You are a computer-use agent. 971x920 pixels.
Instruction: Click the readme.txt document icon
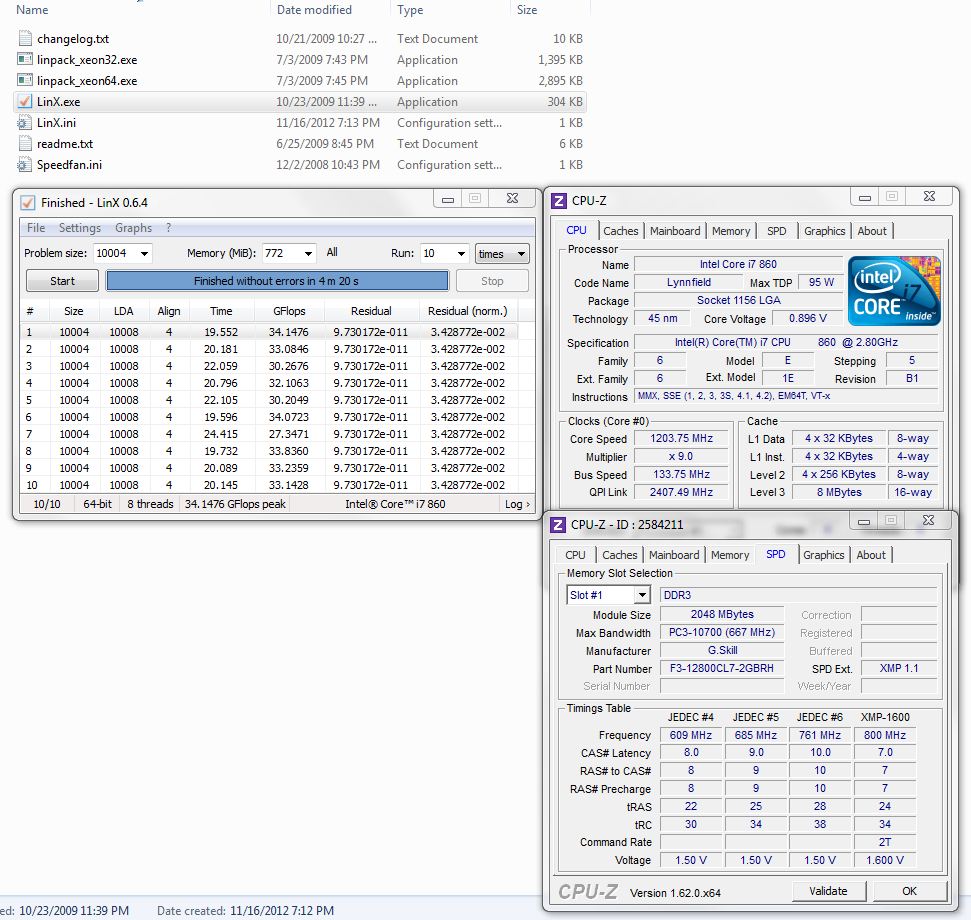(x=25, y=144)
